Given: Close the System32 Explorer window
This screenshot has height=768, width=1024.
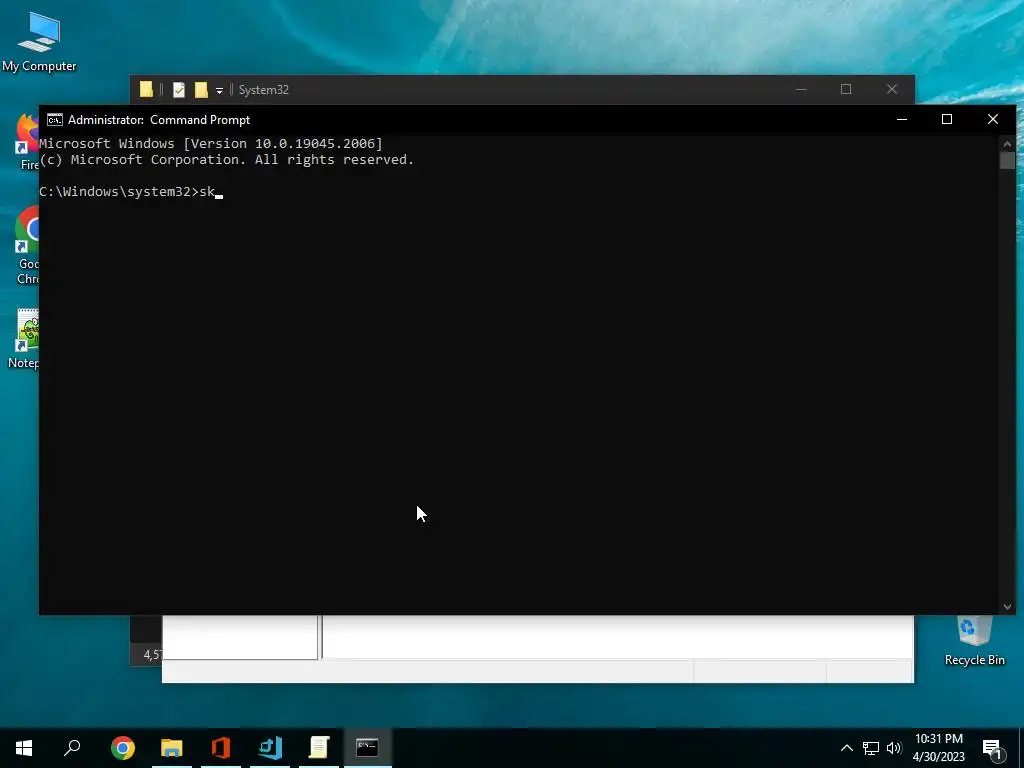Looking at the screenshot, I should coord(891,89).
